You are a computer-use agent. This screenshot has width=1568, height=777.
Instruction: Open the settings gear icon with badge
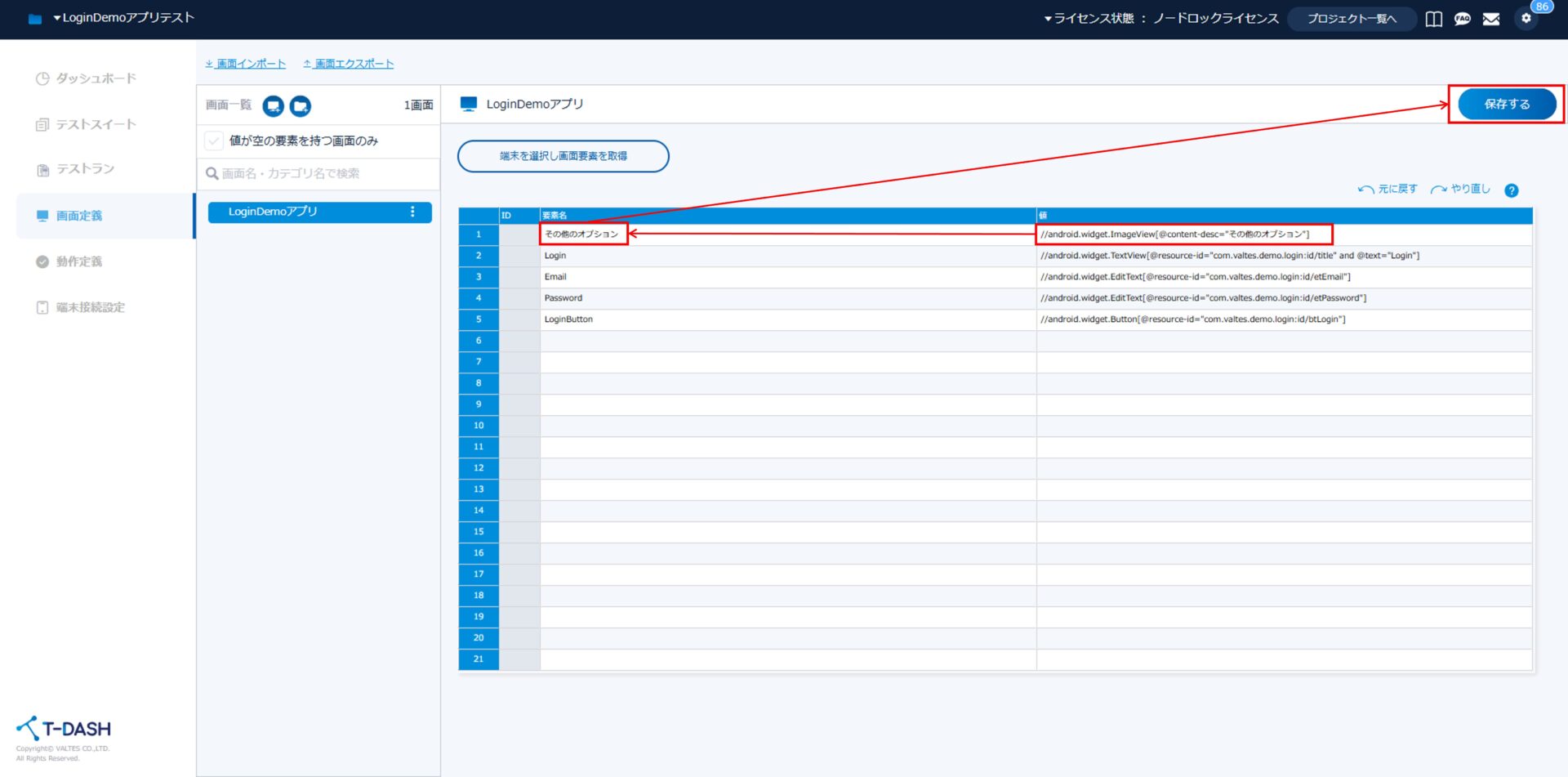(1526, 18)
